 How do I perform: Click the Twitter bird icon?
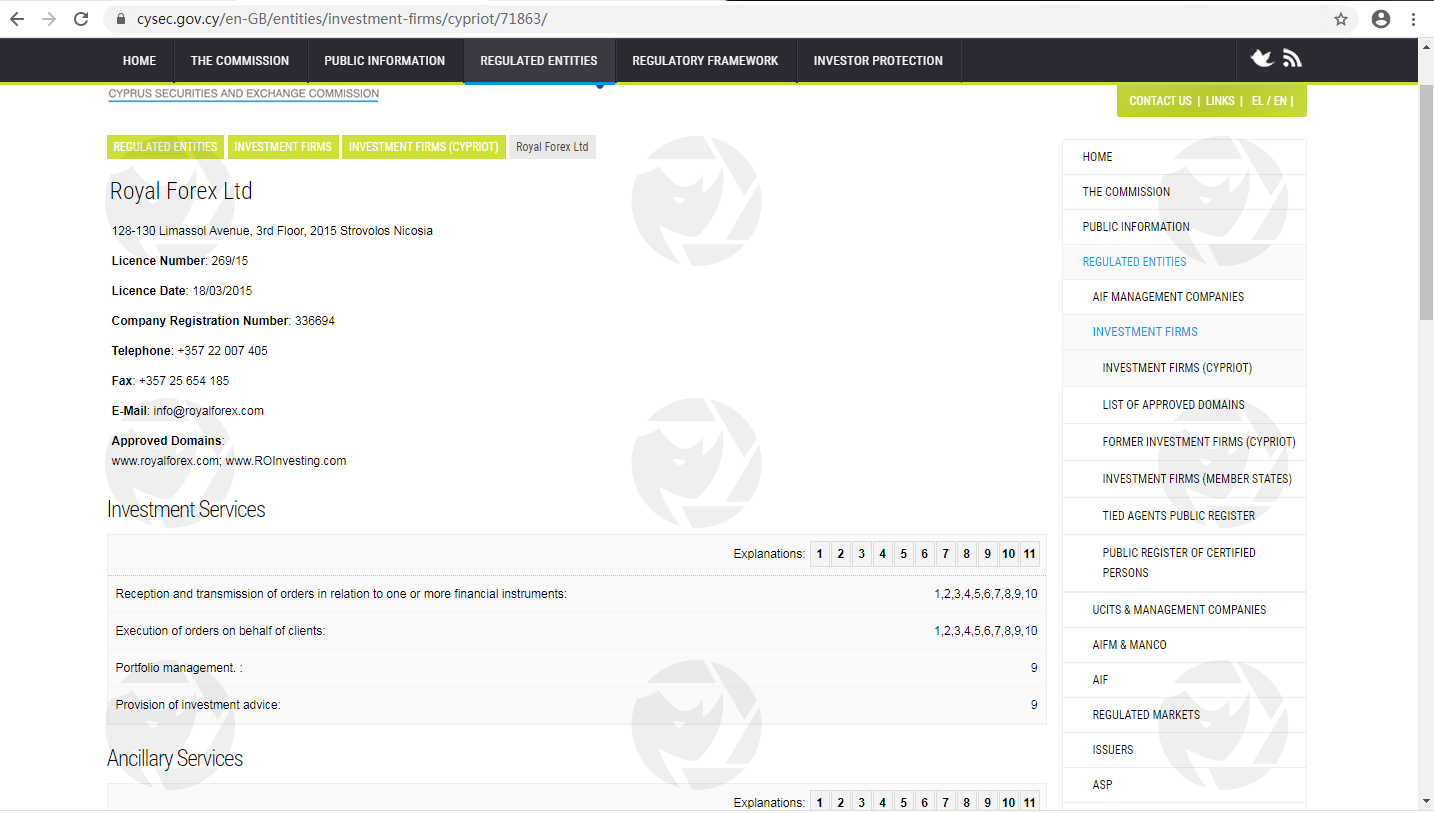(x=1262, y=59)
